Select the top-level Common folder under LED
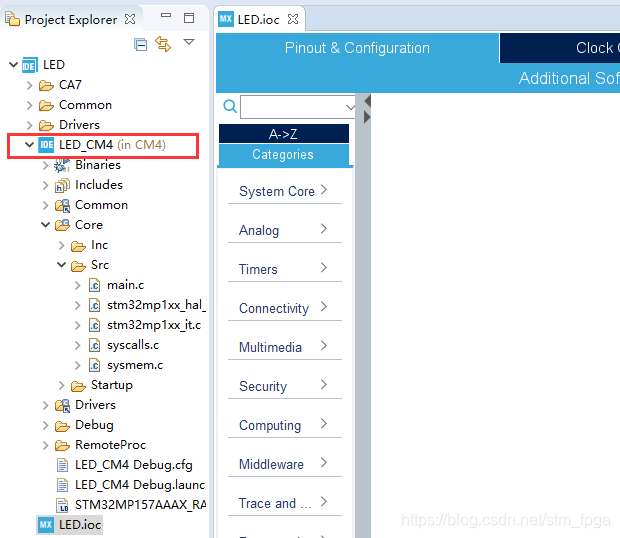620x538 pixels. (x=85, y=105)
